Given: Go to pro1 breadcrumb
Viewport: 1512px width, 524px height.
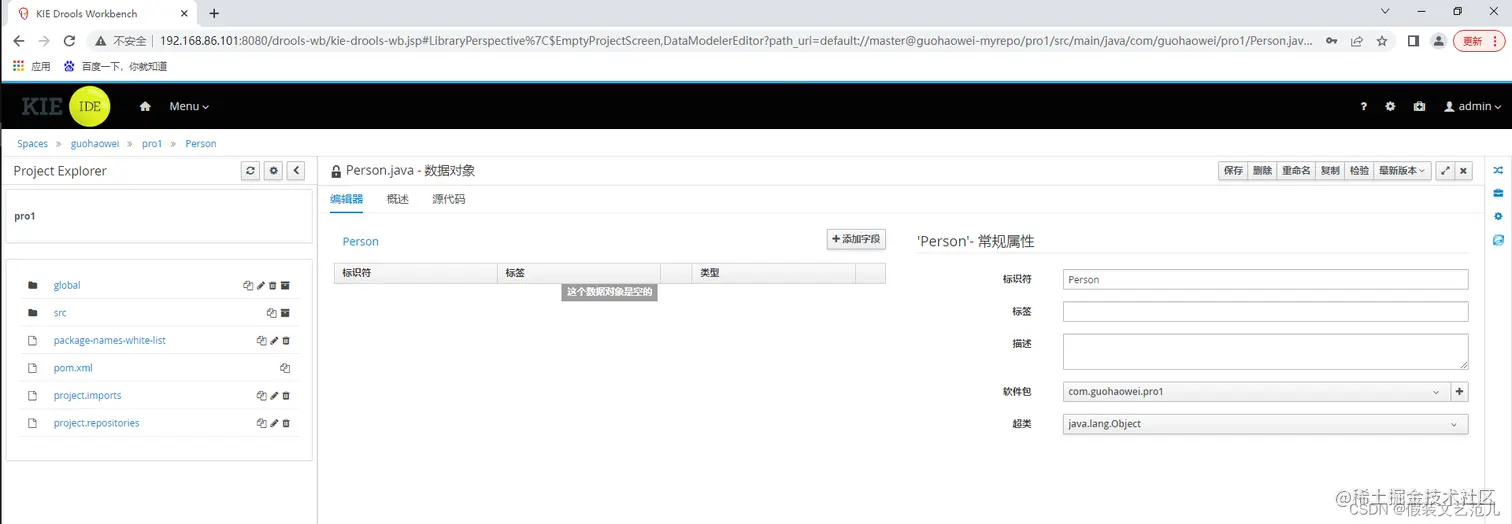Looking at the screenshot, I should point(152,144).
